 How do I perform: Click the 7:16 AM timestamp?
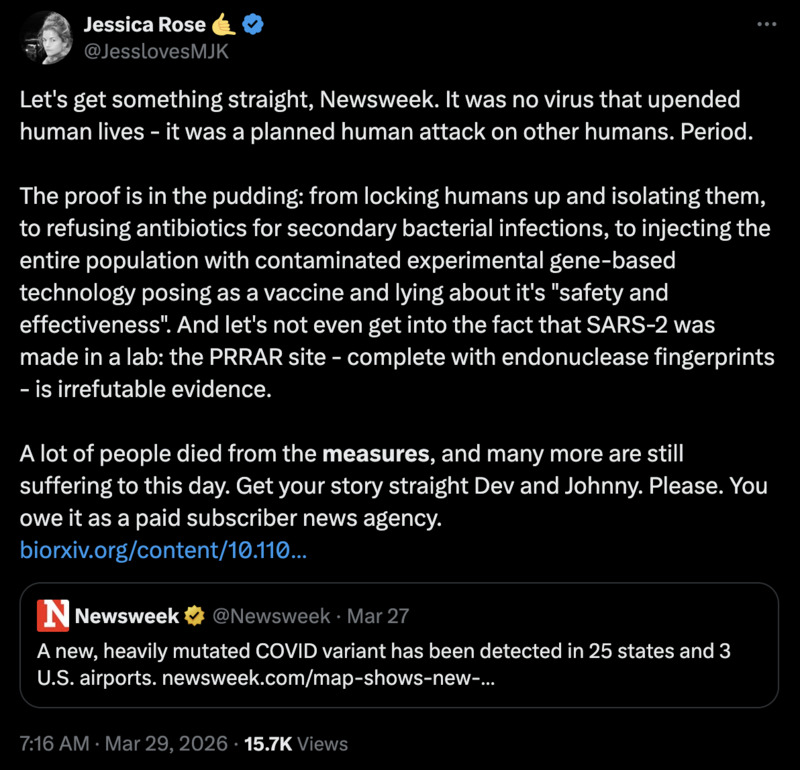[54, 743]
